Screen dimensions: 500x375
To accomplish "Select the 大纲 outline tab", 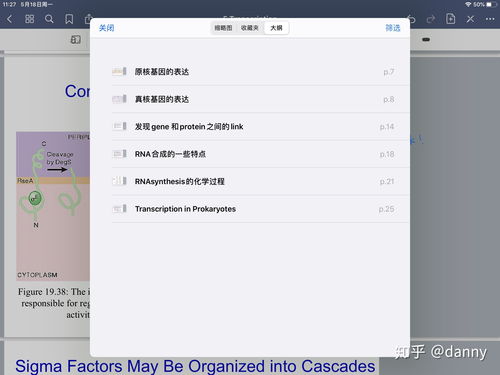I will pos(276,28).
